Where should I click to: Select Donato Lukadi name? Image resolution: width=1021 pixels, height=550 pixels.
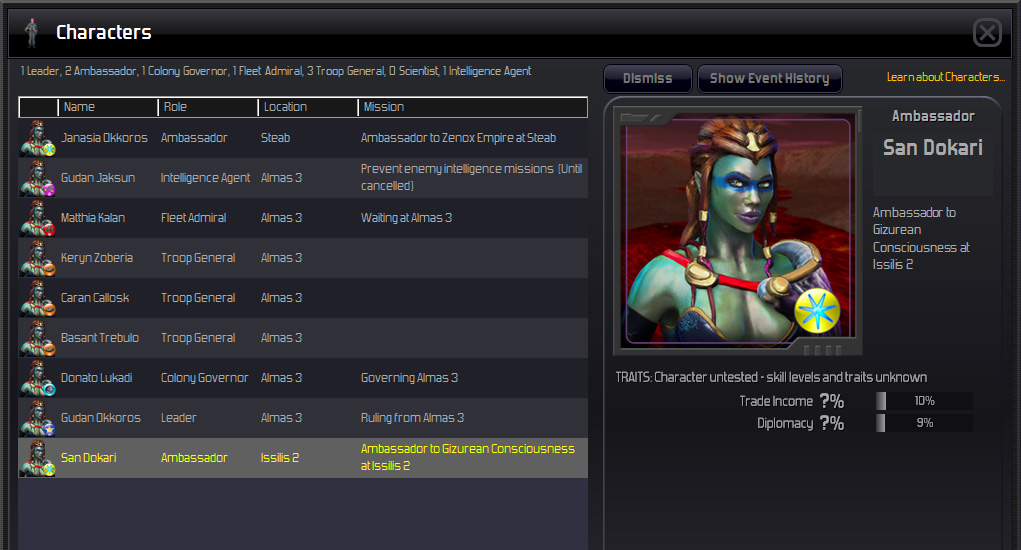click(x=96, y=378)
